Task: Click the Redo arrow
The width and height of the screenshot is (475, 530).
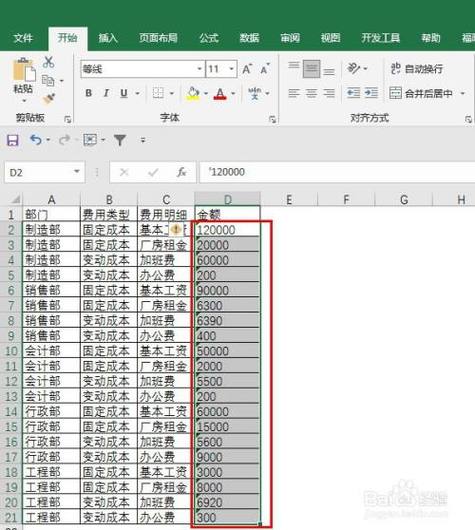Action: [65, 140]
